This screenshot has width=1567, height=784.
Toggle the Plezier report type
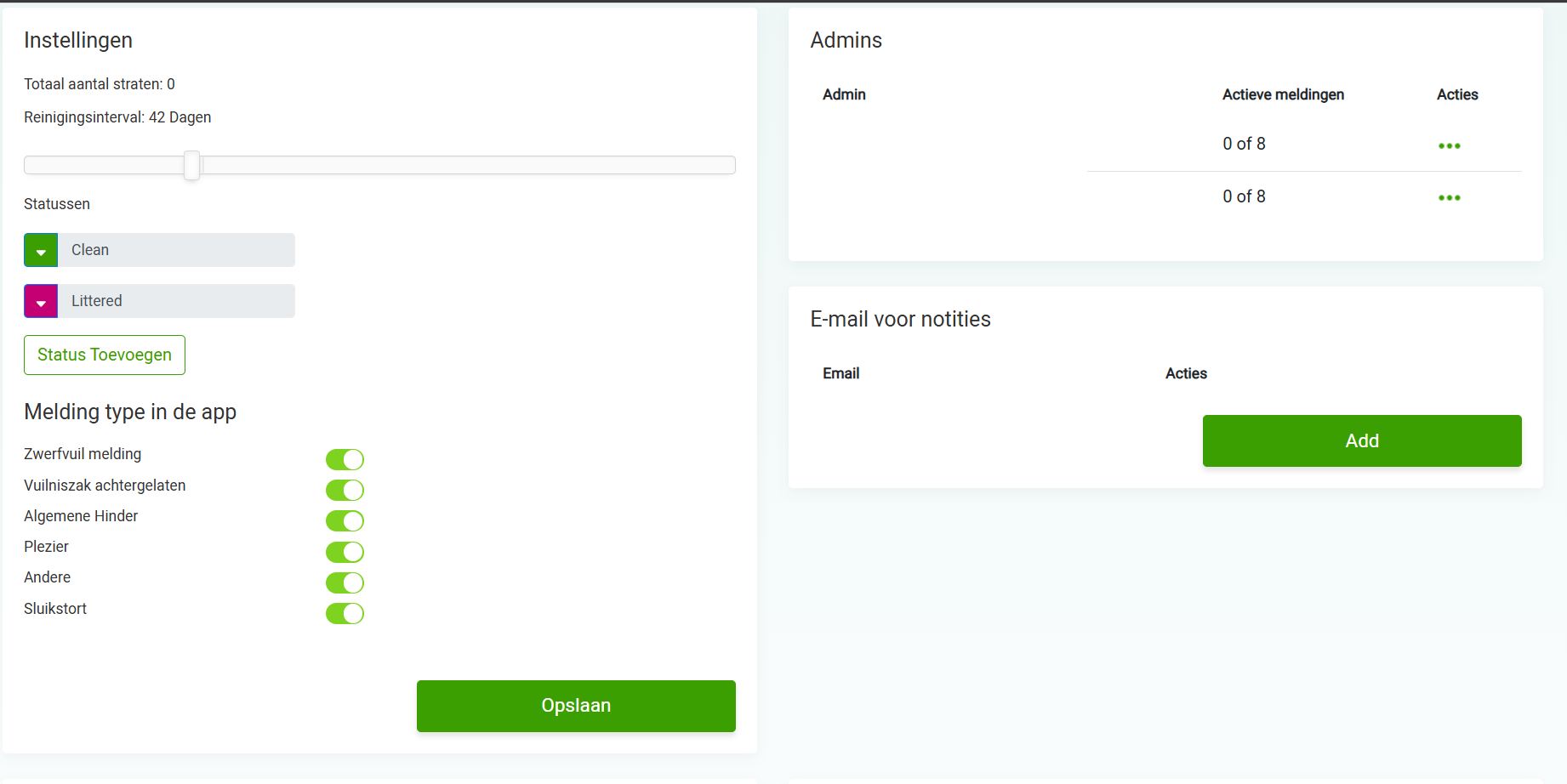pyautogui.click(x=345, y=552)
